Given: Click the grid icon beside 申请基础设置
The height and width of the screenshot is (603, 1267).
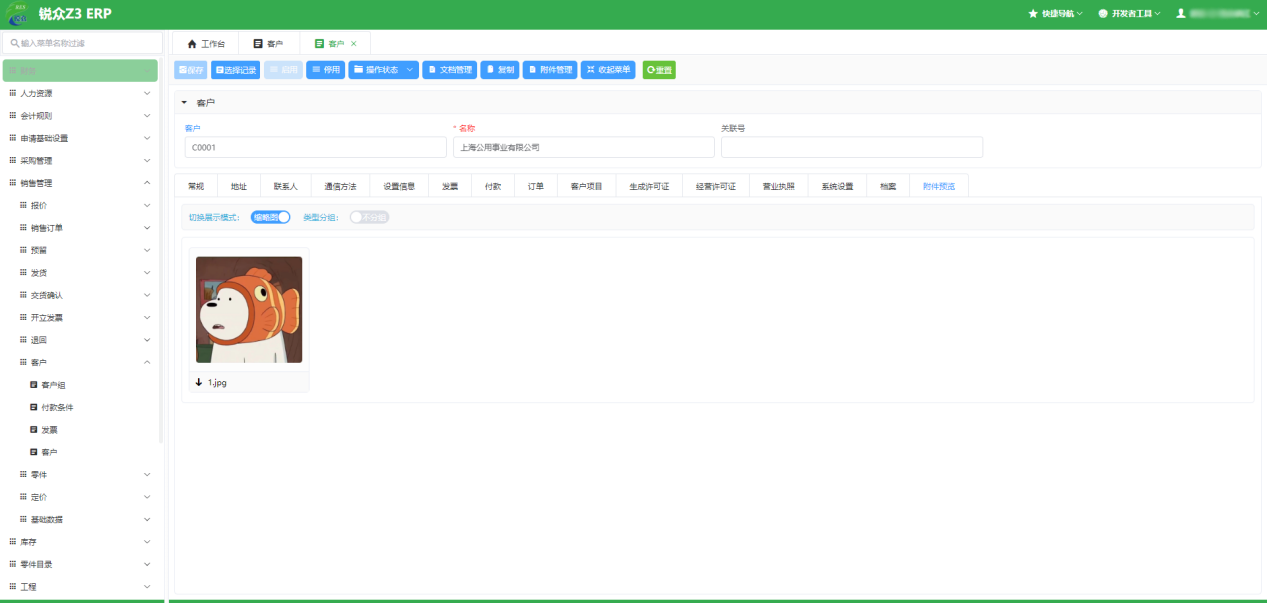Looking at the screenshot, I should click(13, 138).
